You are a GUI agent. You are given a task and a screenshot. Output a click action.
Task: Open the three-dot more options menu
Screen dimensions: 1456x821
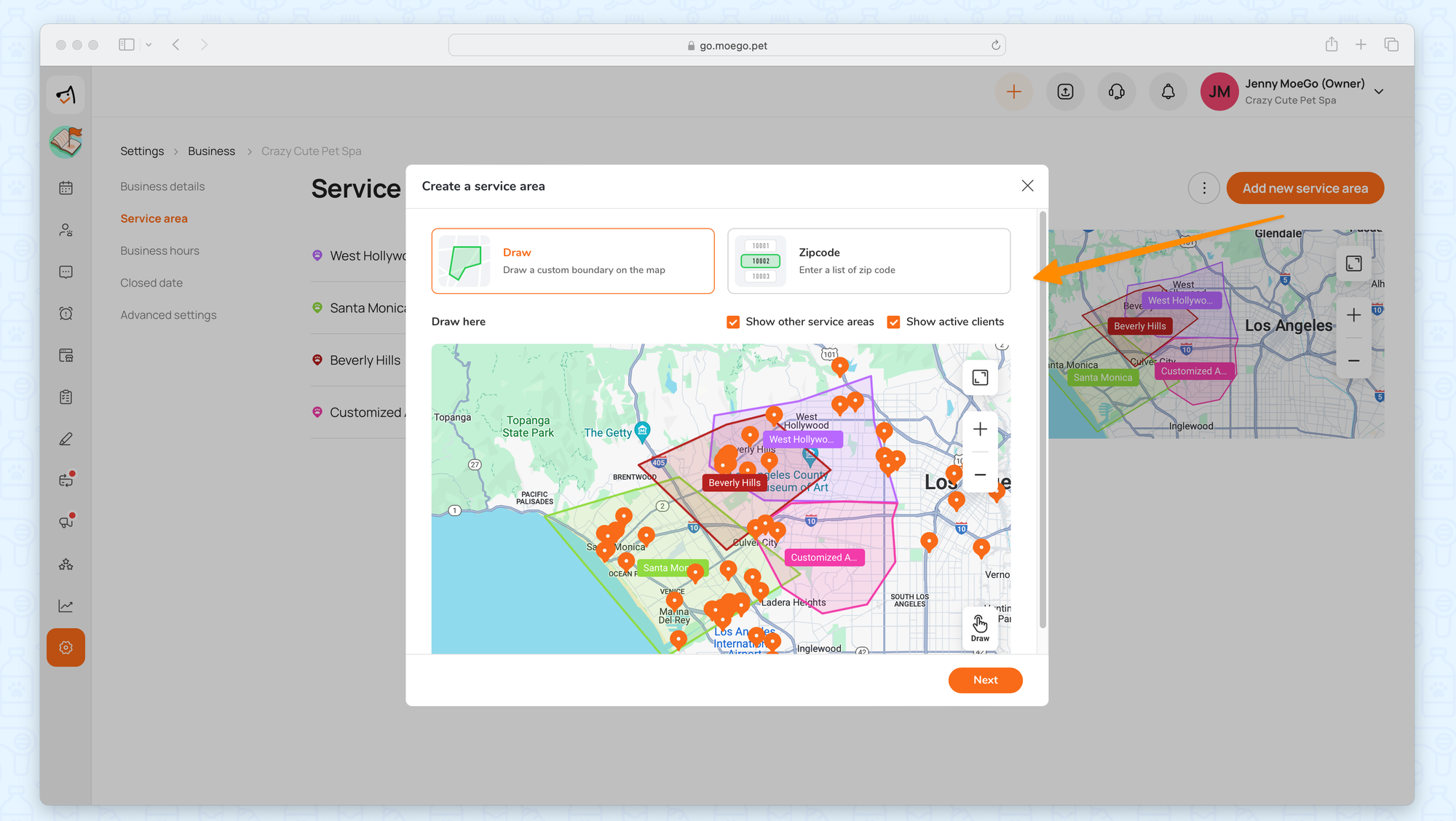pos(1204,189)
